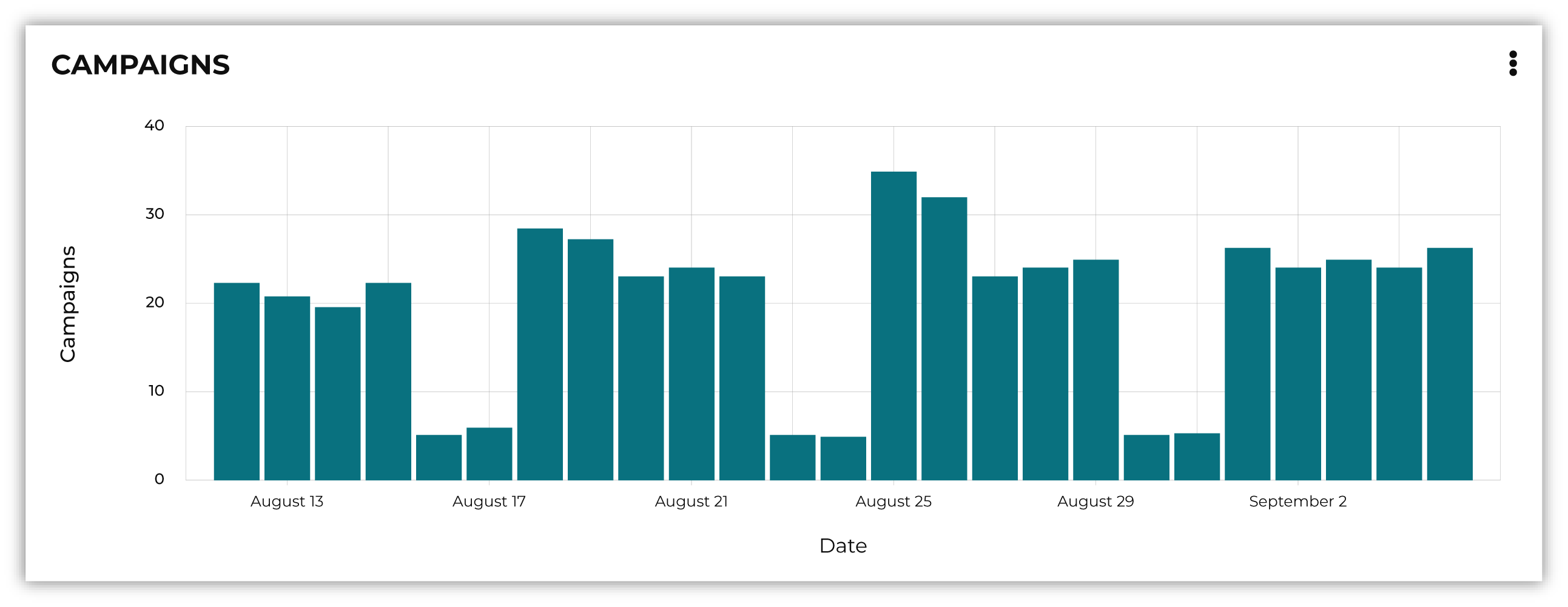The width and height of the screenshot is (1568, 607).
Task: Select the short bar above August 17
Action: pyautogui.click(x=490, y=454)
